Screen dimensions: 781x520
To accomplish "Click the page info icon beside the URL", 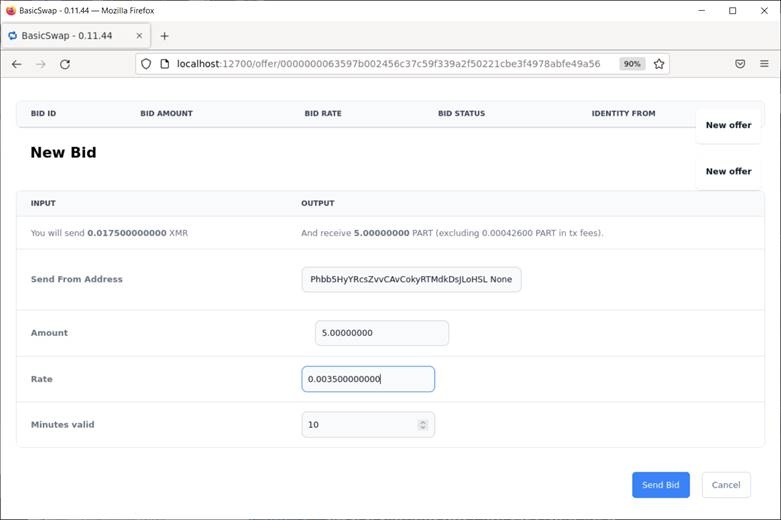I will pos(164,64).
